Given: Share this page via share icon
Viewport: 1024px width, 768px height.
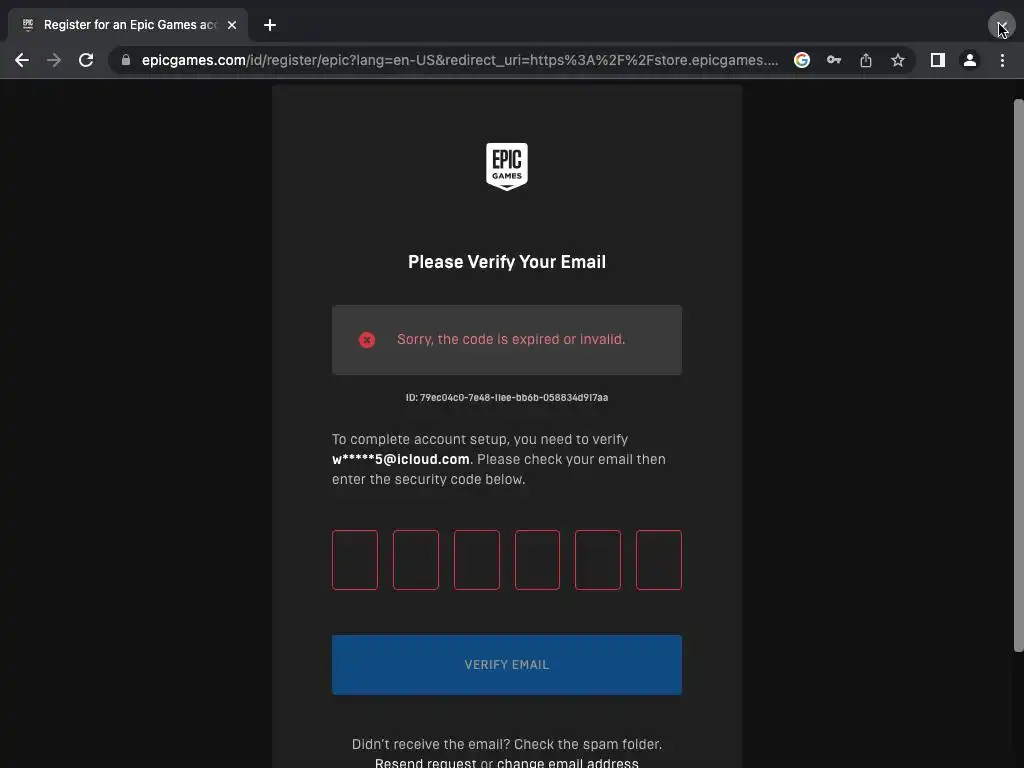Looking at the screenshot, I should pyautogui.click(x=866, y=60).
